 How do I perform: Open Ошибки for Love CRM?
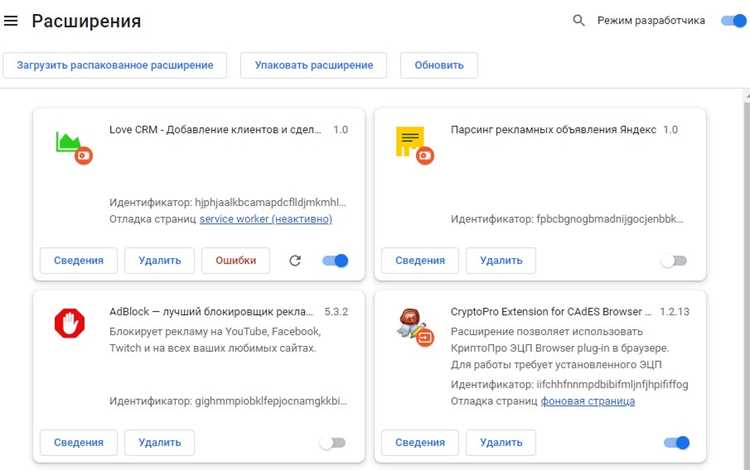tap(236, 261)
